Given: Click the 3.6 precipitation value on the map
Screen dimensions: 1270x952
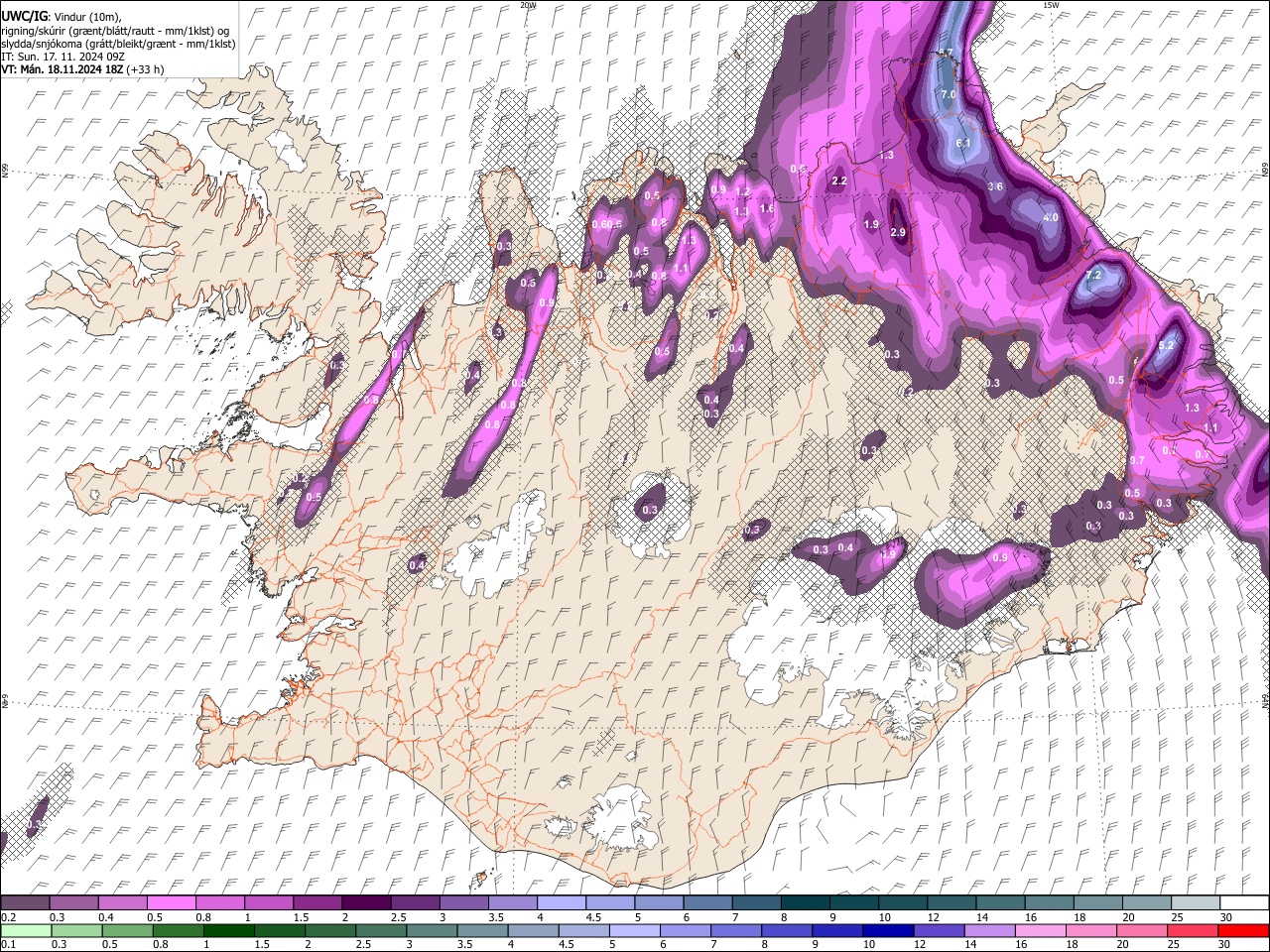Looking at the screenshot, I should [996, 186].
